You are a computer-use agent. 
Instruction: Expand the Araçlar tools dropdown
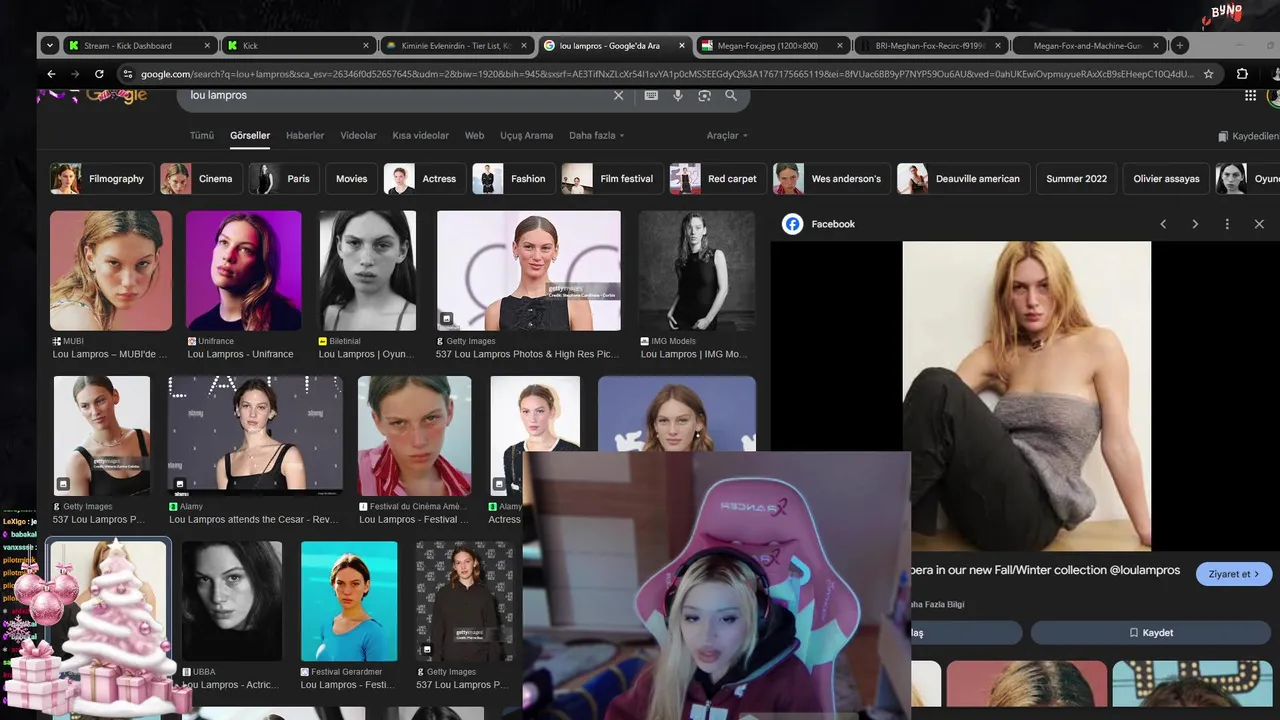click(x=727, y=135)
